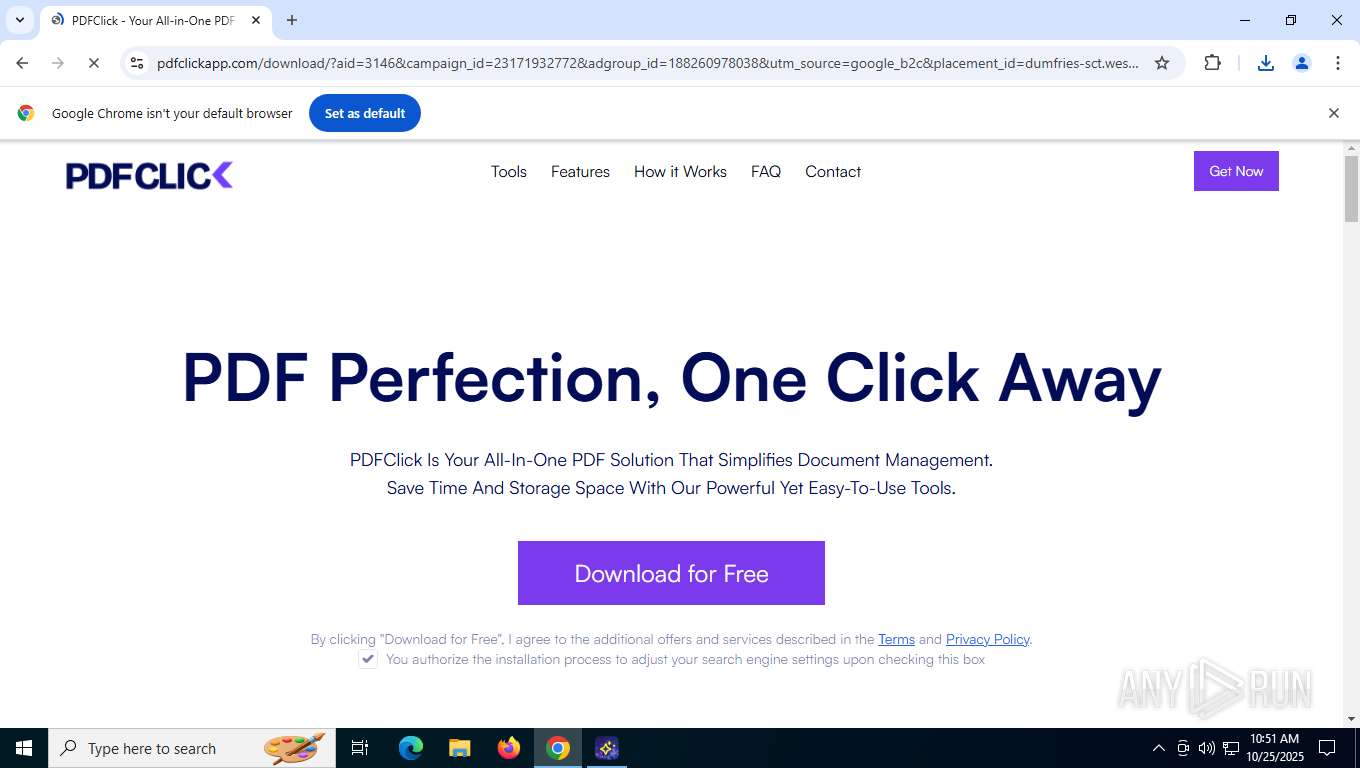Click the Meet Now camera tray icon
Screen dimensions: 1360x768
click(1183, 748)
